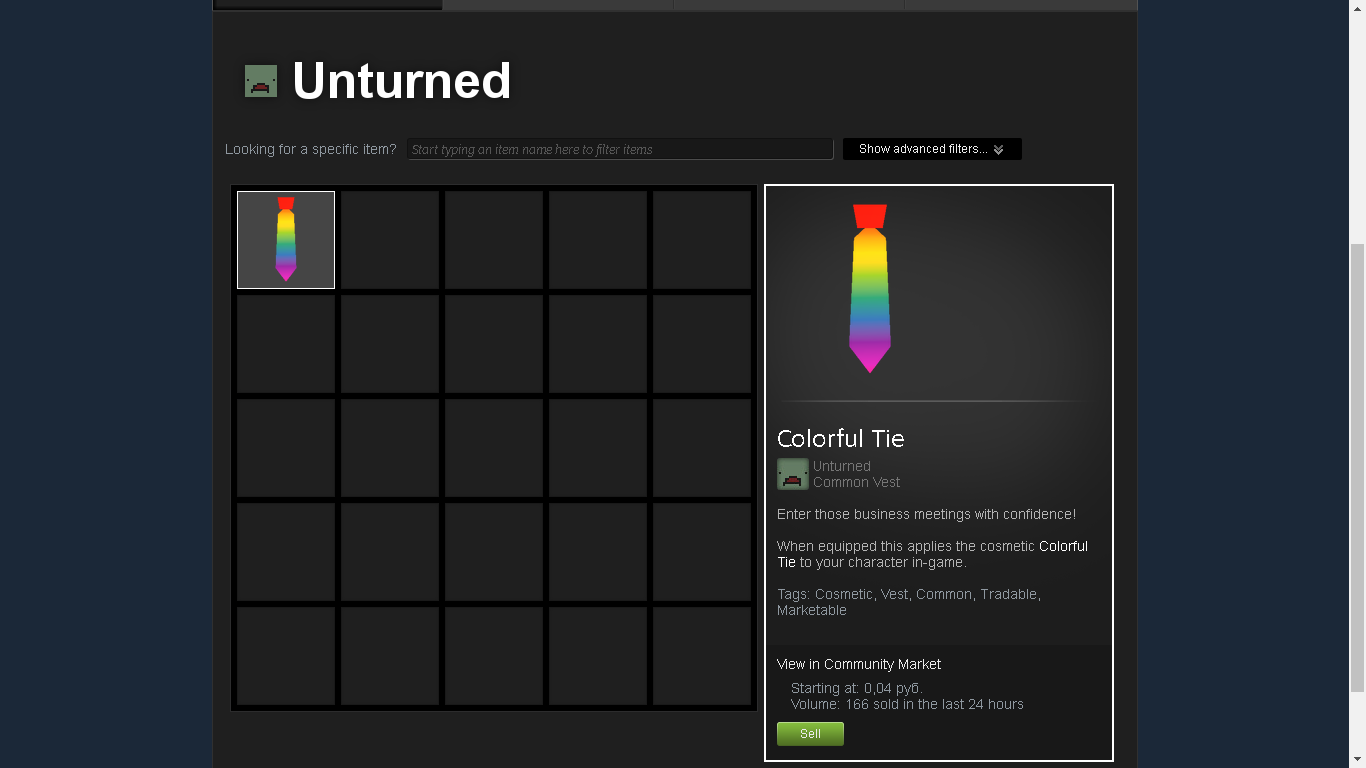The height and width of the screenshot is (768, 1366).
Task: Click the large Colorful Tie preview image
Action: pos(870,288)
